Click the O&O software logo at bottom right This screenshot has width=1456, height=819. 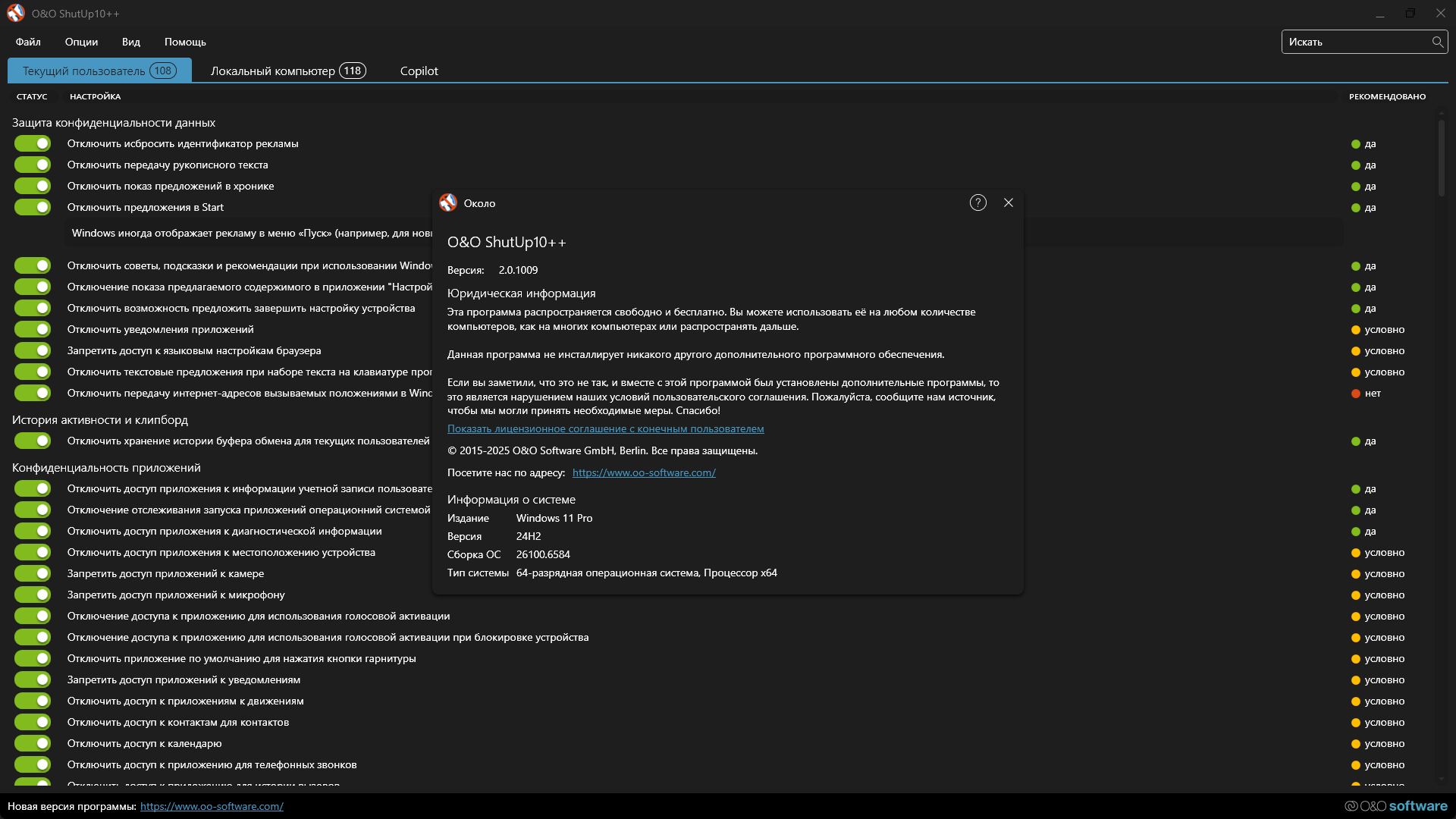(1395, 806)
